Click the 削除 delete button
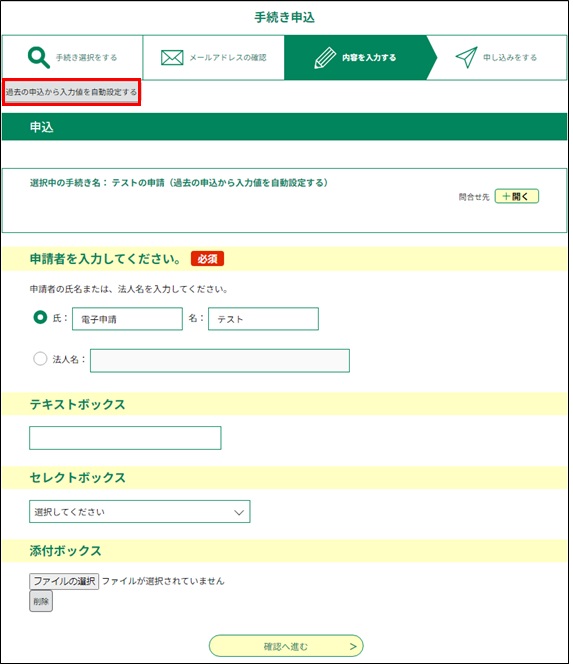 pyautogui.click(x=41, y=601)
